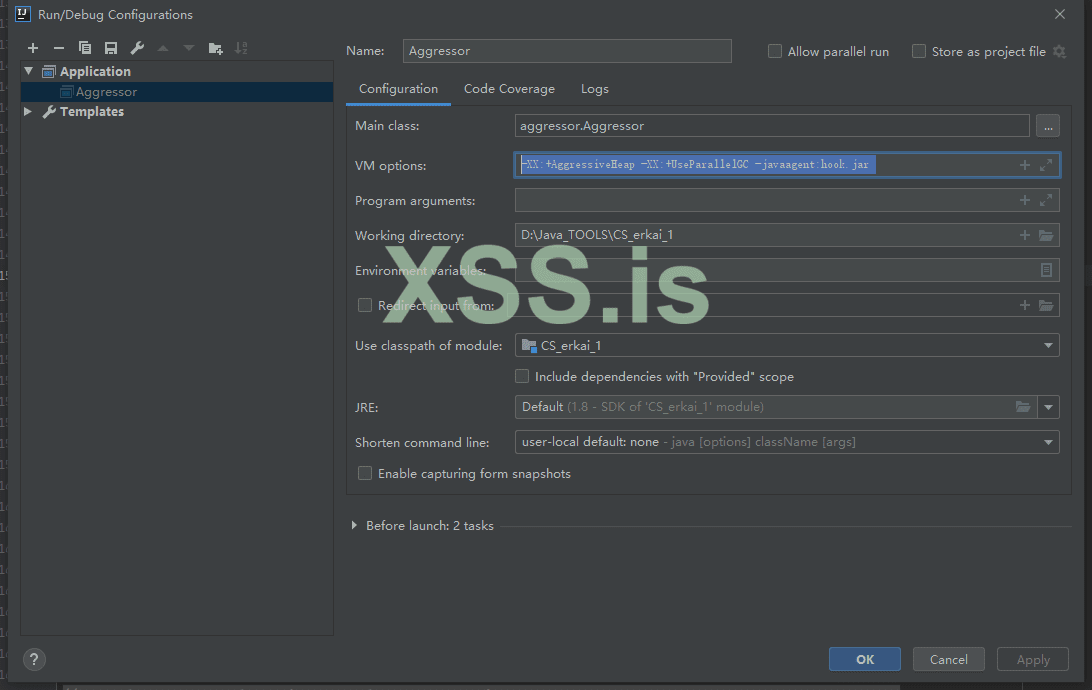
Task: Browse for working directory folder
Action: pyautogui.click(x=1046, y=236)
